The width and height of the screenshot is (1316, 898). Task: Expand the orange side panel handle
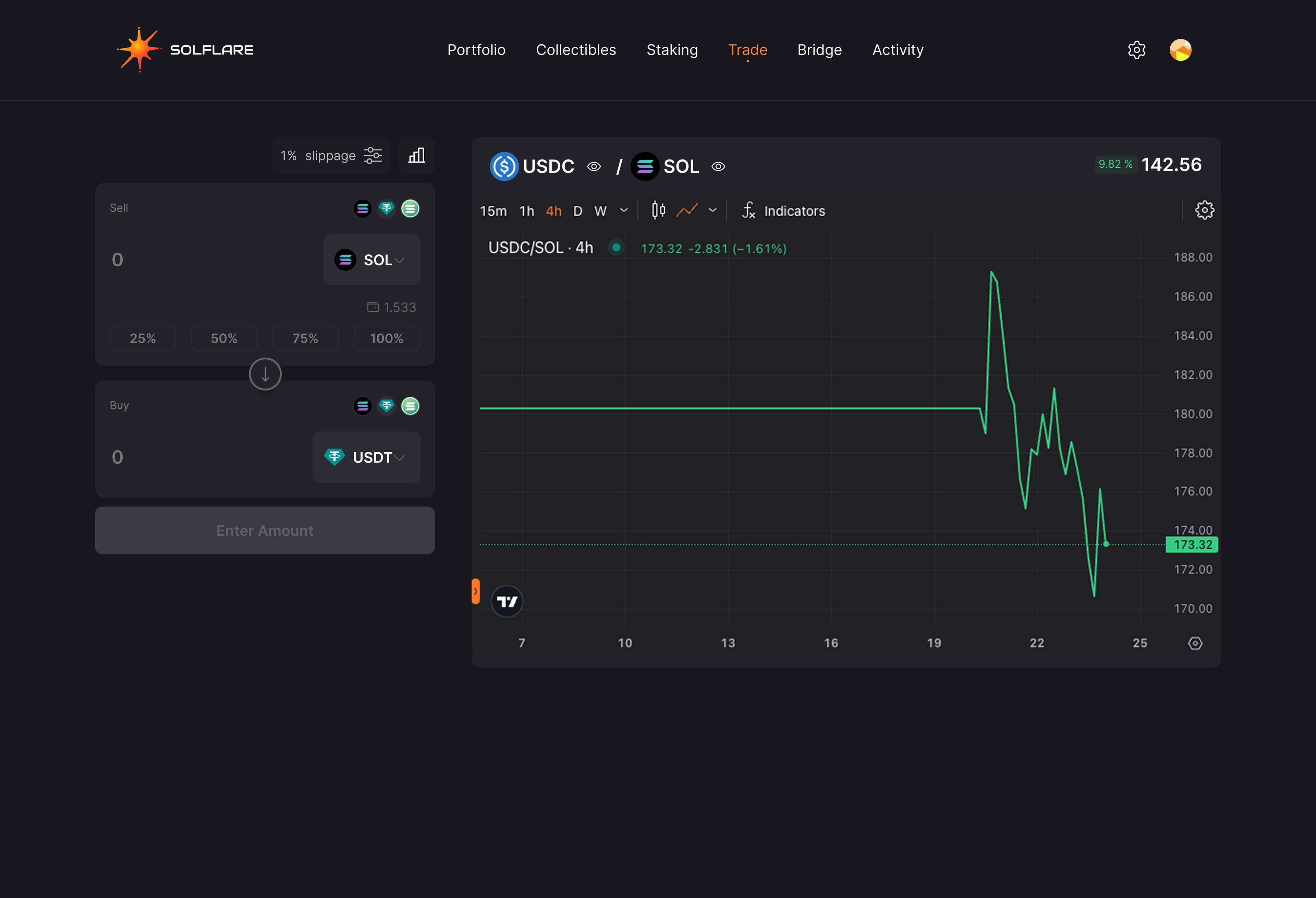point(476,591)
